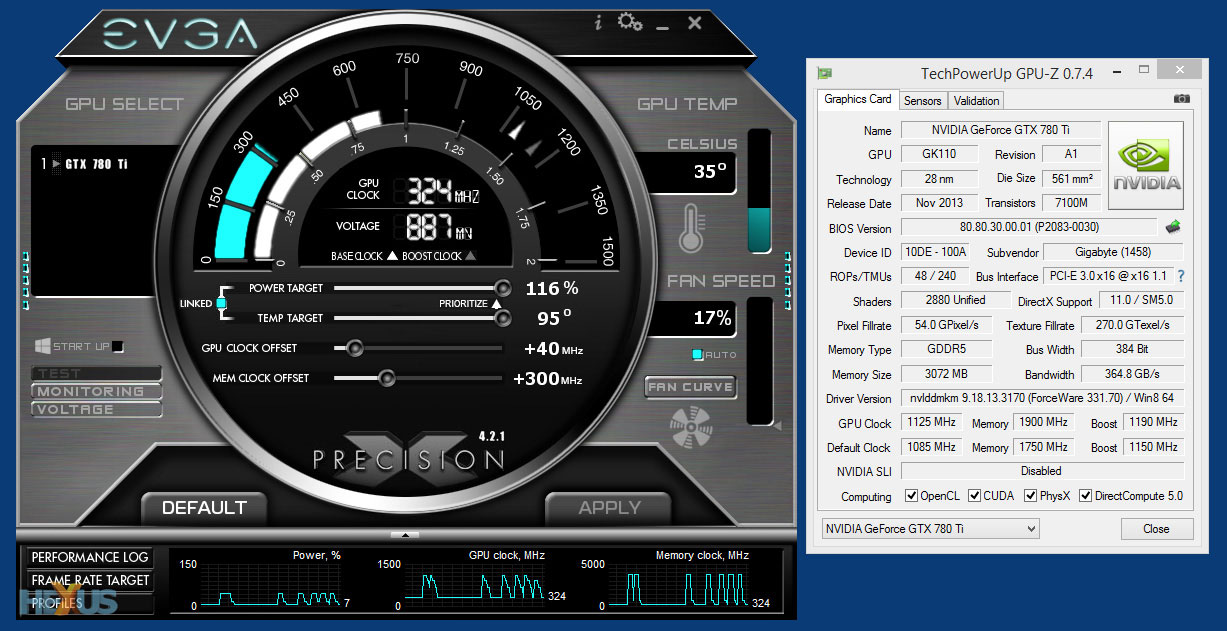
Task: Enable the Start Up checkbox
Action: pyautogui.click(x=118, y=347)
